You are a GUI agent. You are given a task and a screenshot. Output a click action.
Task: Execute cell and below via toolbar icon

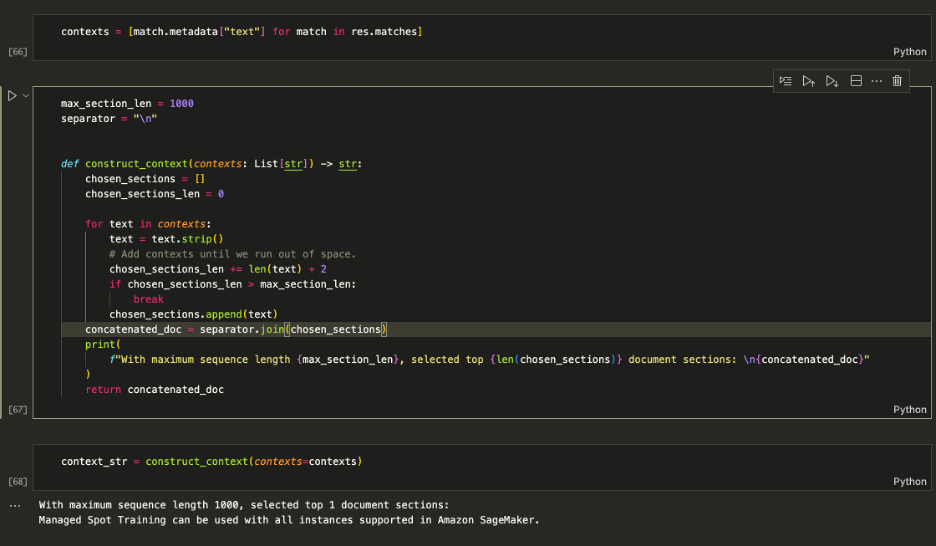pyautogui.click(x=832, y=81)
